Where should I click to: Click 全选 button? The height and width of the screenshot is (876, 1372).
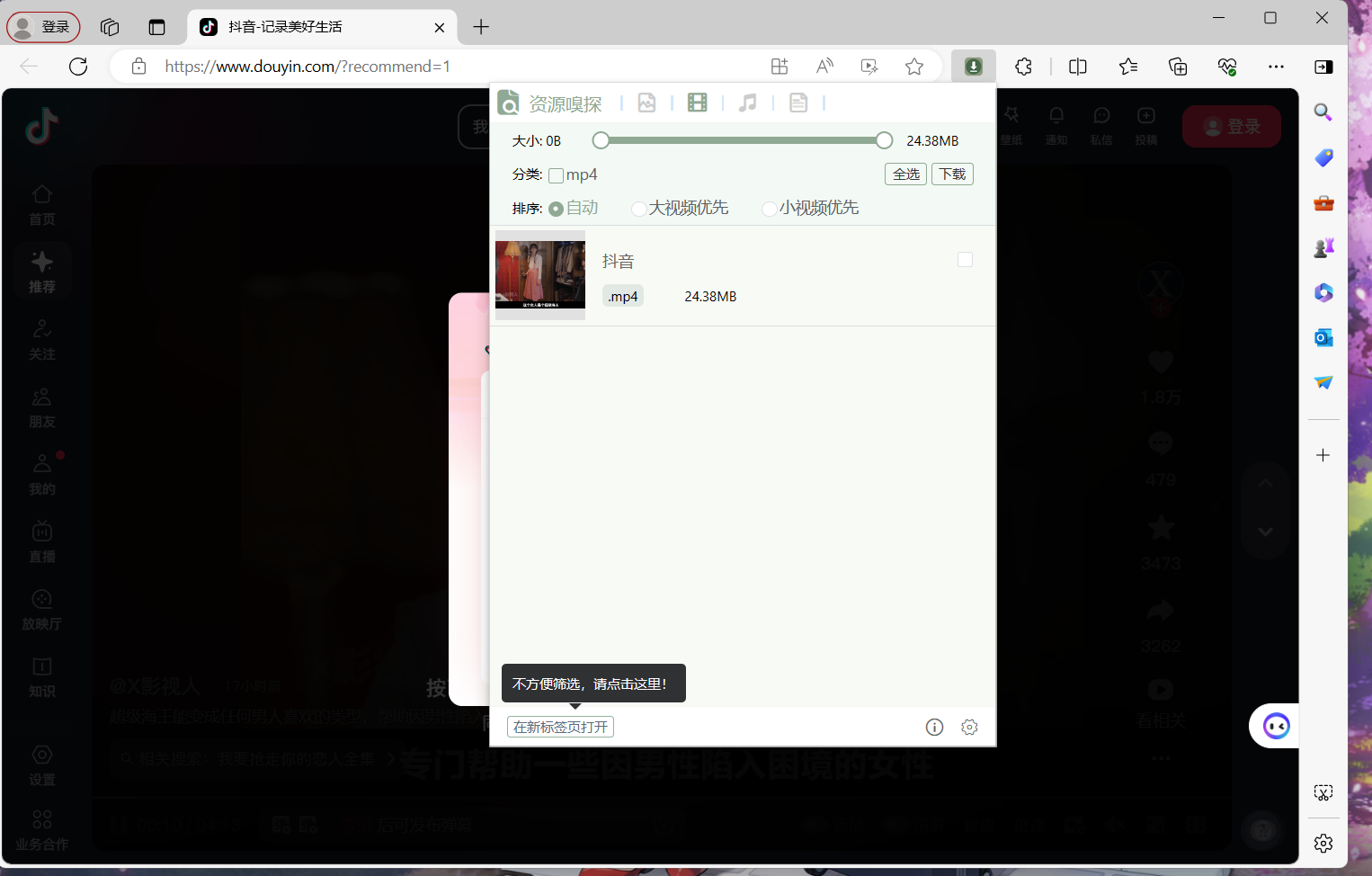click(x=906, y=174)
